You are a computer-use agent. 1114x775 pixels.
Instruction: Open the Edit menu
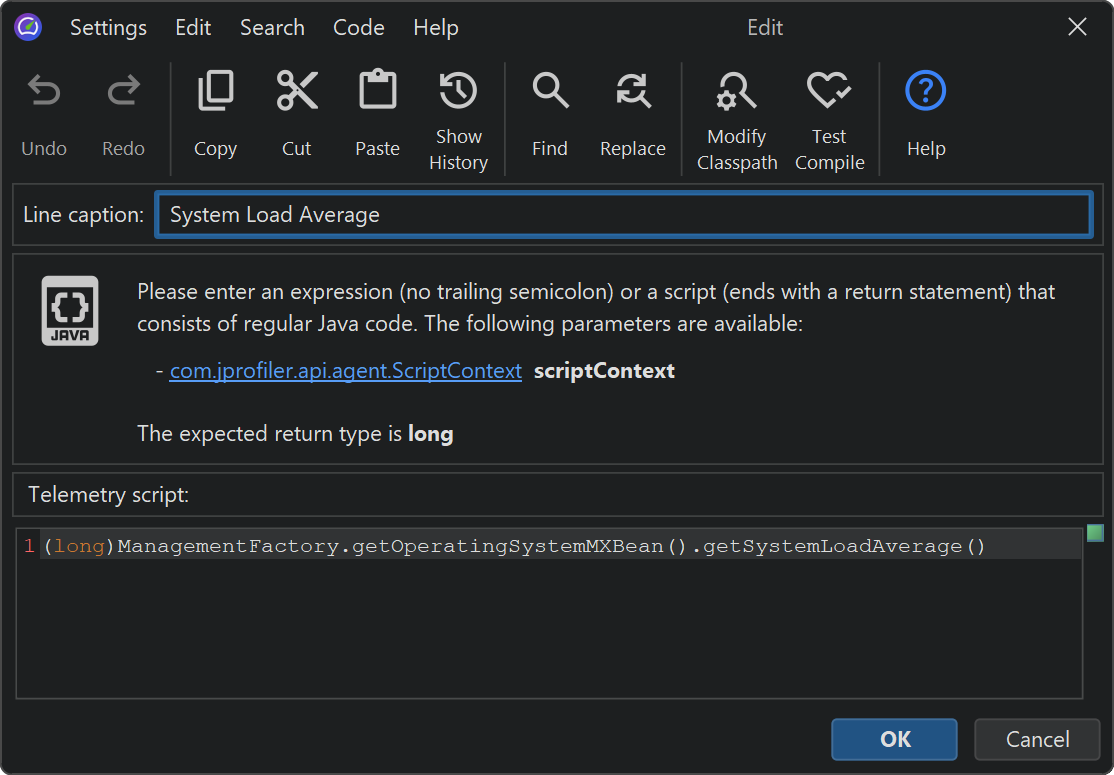pos(193,28)
